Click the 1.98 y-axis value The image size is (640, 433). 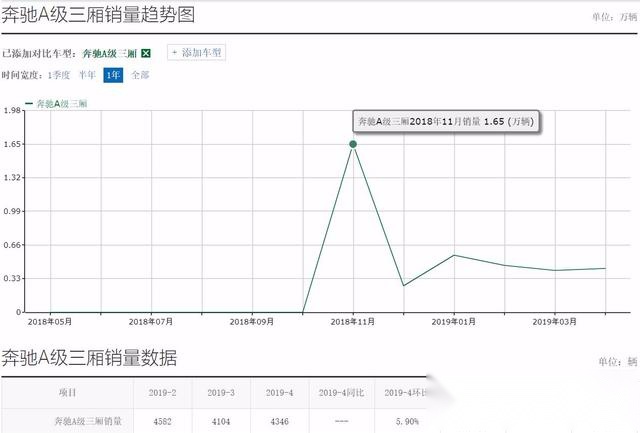pos(12,110)
